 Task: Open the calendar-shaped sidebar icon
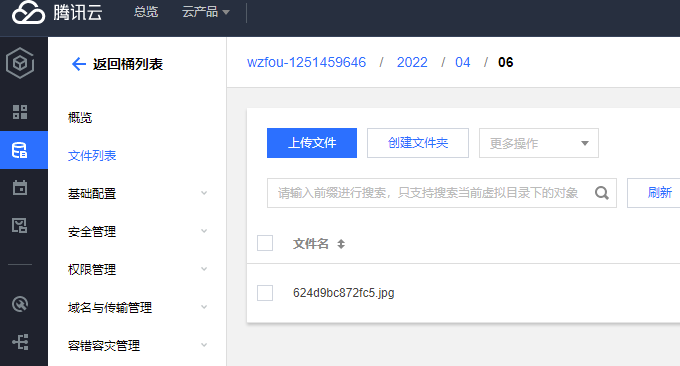click(20, 188)
